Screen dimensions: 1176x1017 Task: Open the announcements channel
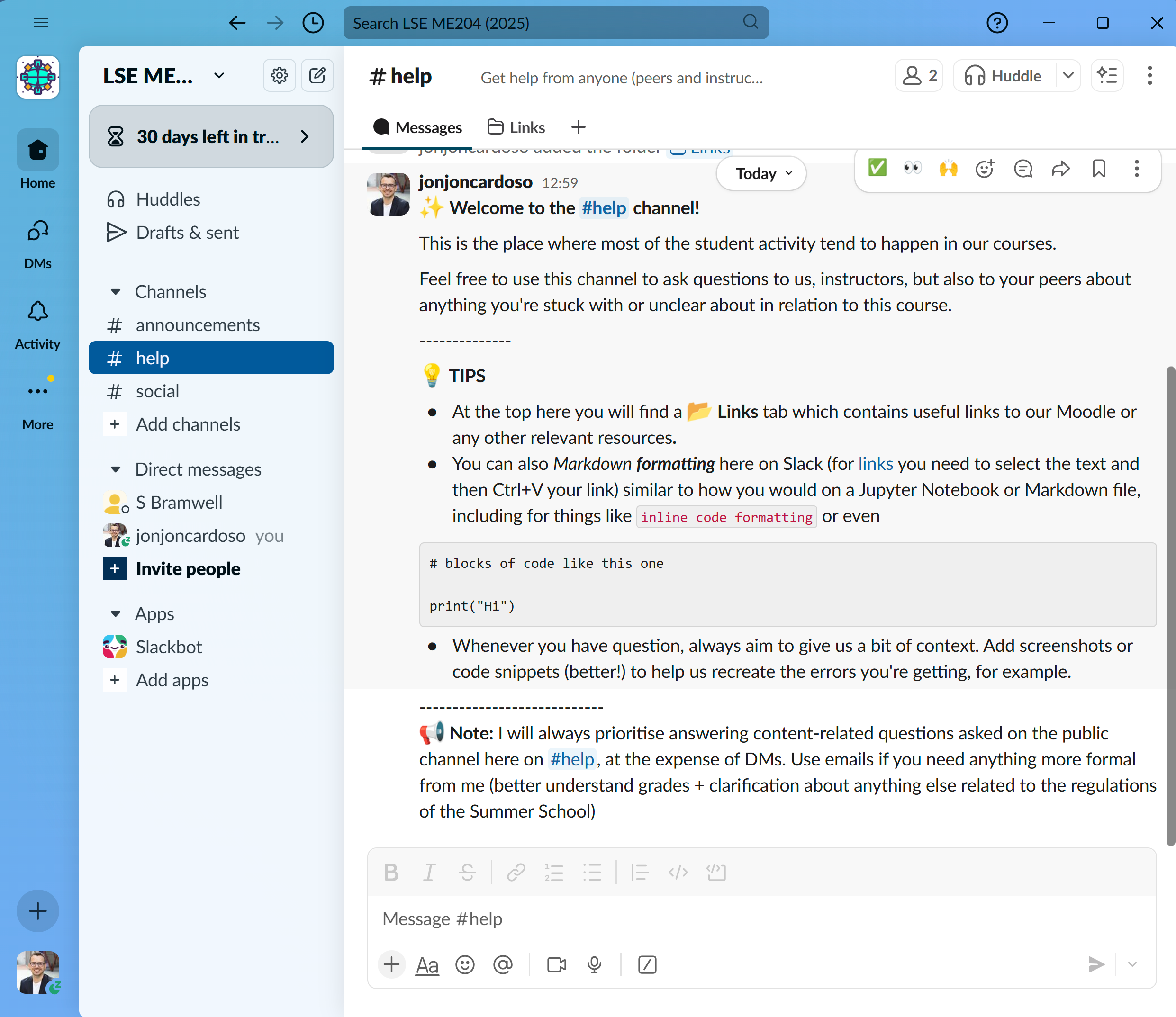pyautogui.click(x=211, y=324)
